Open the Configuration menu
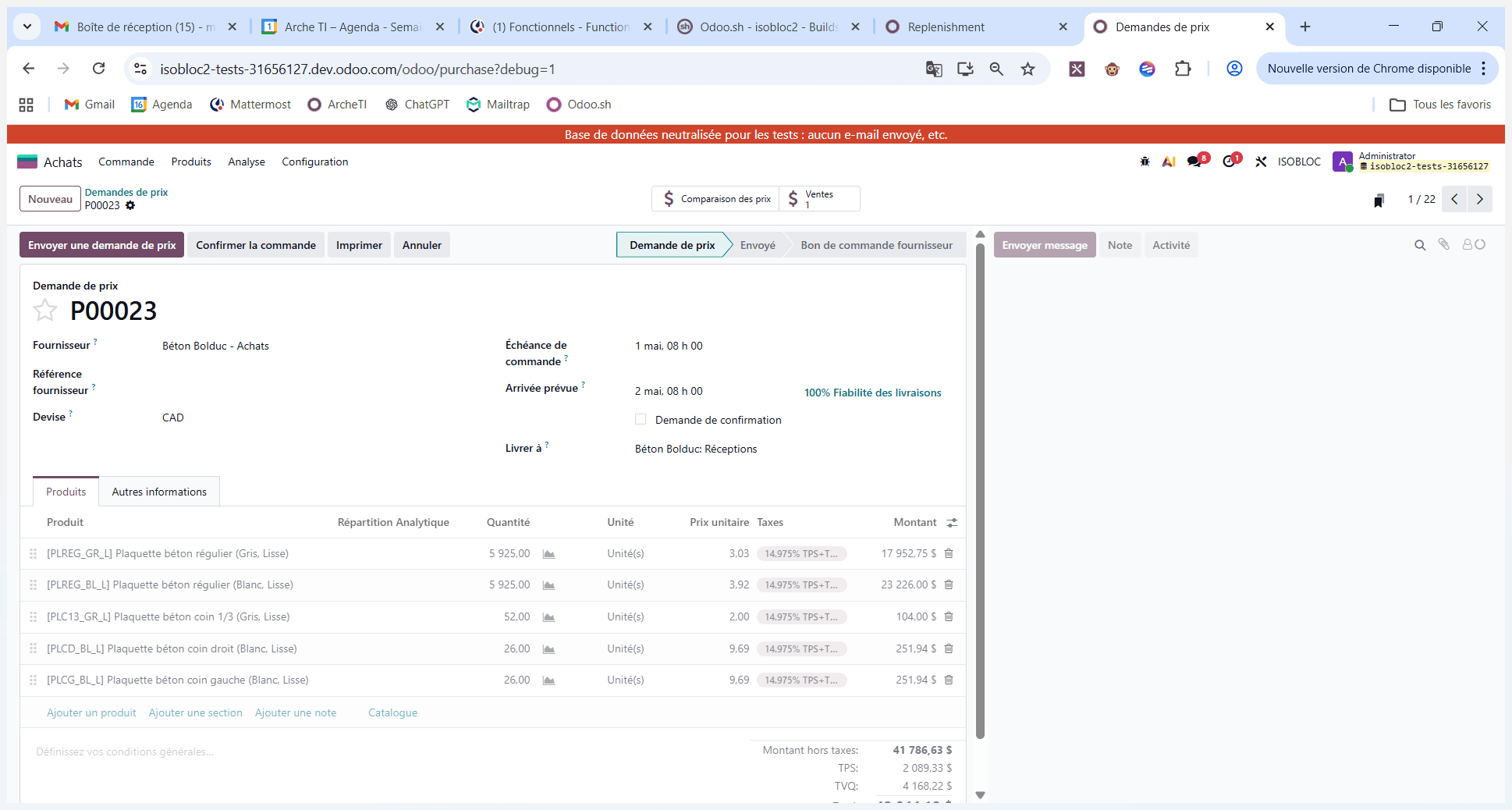 click(x=315, y=162)
